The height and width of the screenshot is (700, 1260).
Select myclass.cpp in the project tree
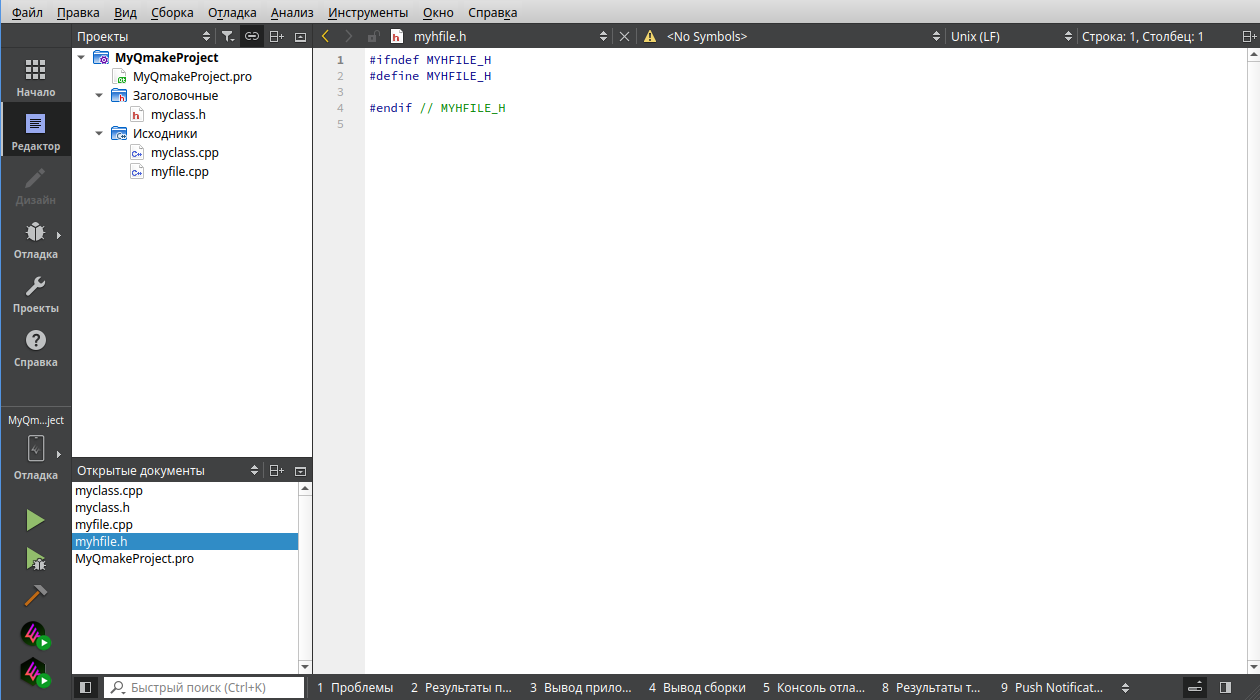[184, 153]
